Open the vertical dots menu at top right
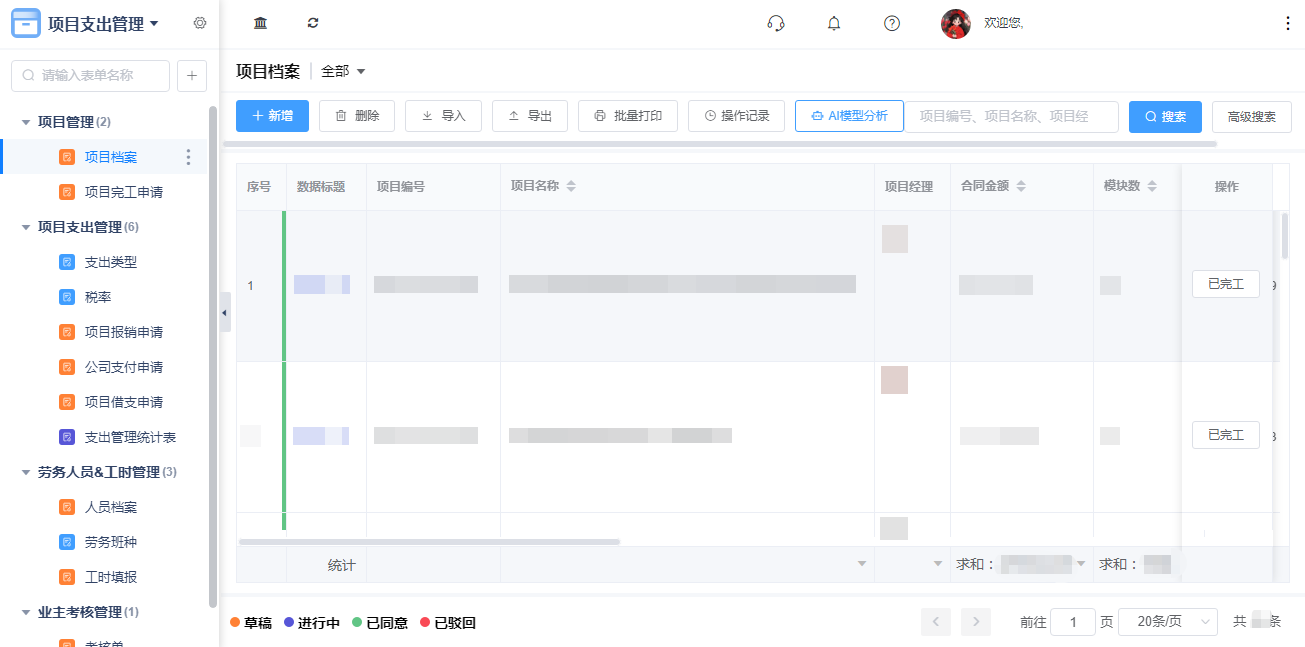The width and height of the screenshot is (1305, 647). pos(1288,23)
